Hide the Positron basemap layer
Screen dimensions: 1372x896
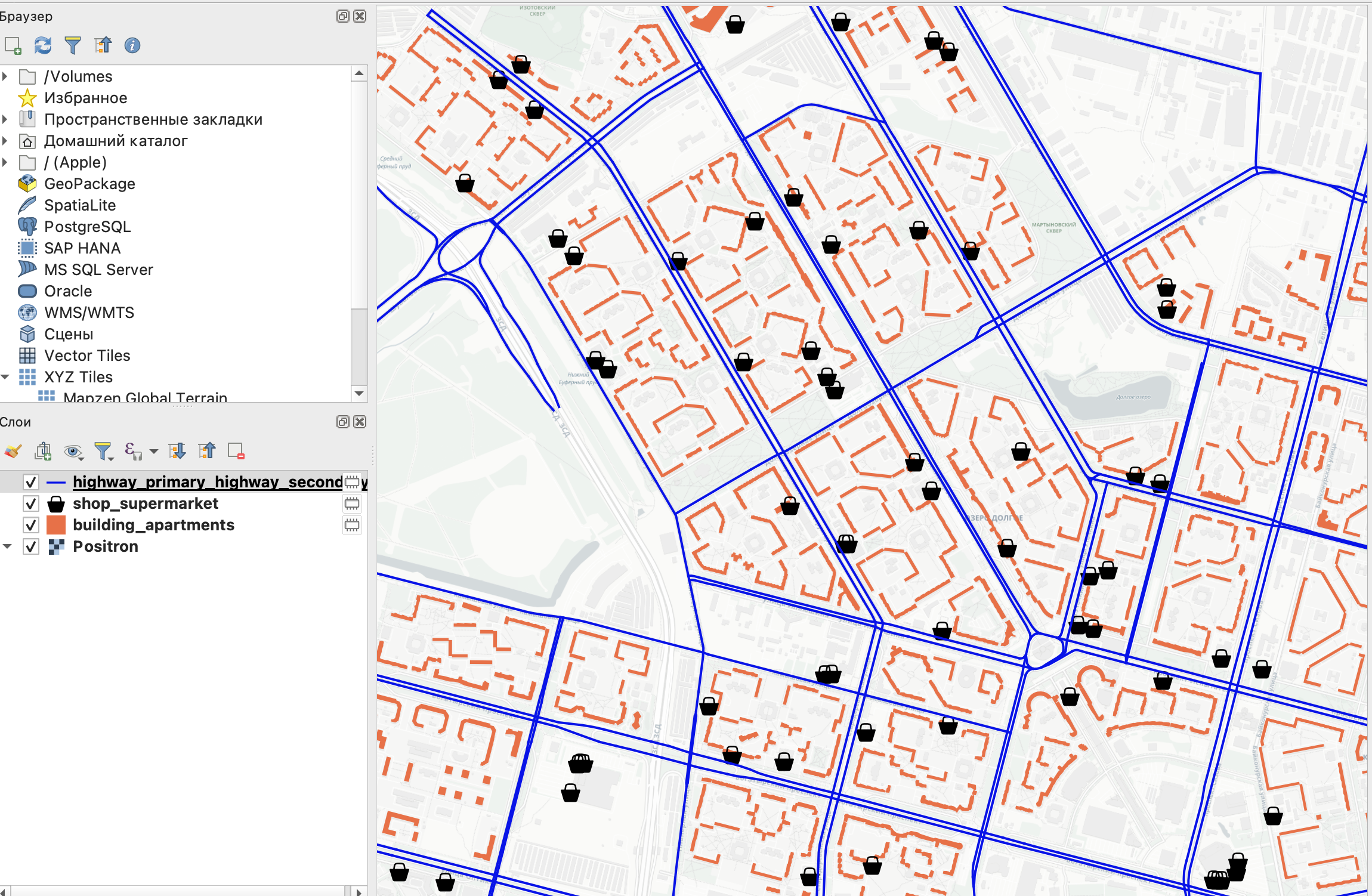[31, 546]
